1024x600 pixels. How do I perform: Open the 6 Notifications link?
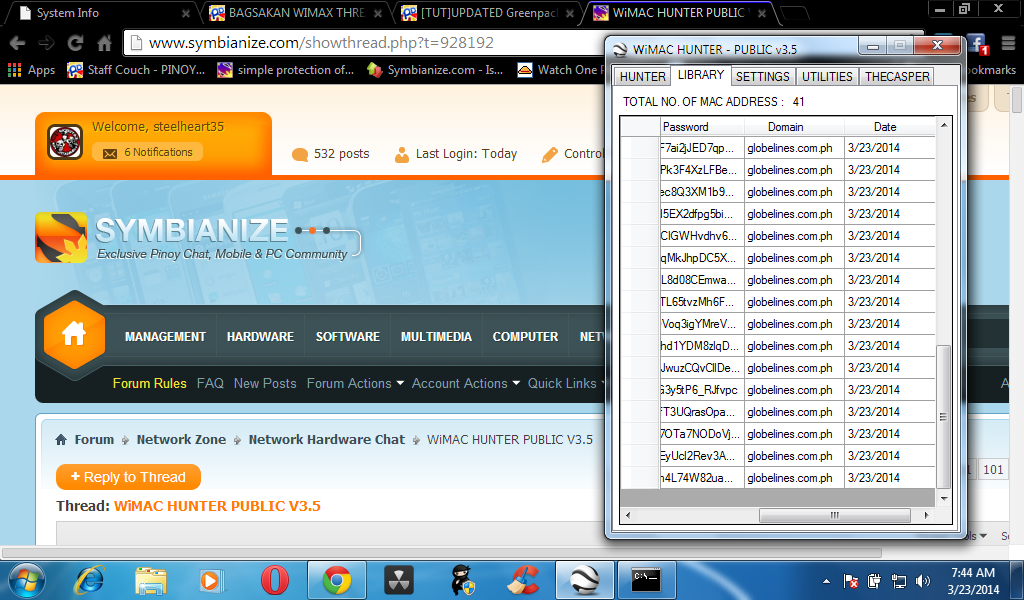[148, 152]
